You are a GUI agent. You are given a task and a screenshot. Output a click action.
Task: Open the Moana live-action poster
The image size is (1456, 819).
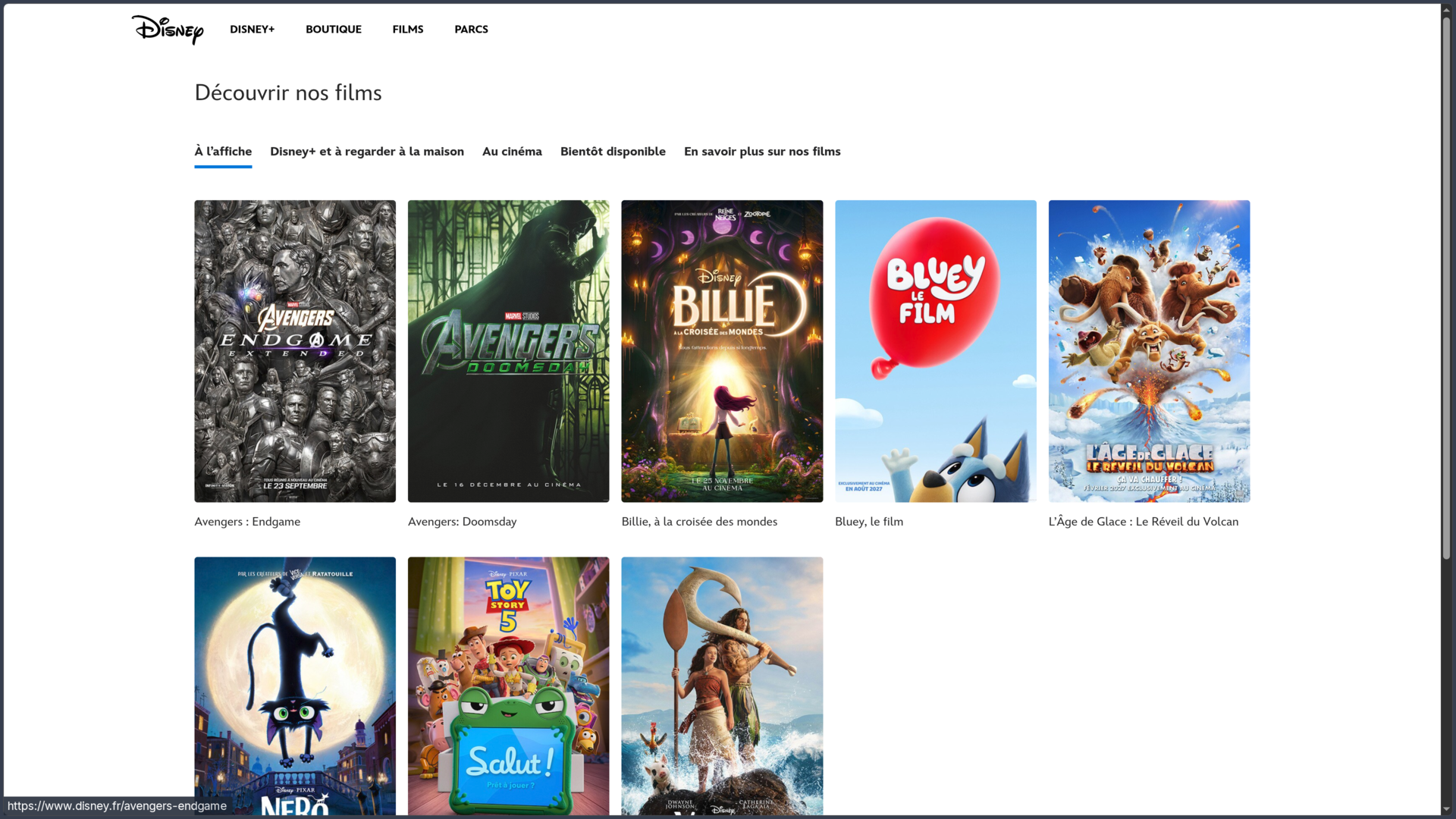[x=722, y=686]
